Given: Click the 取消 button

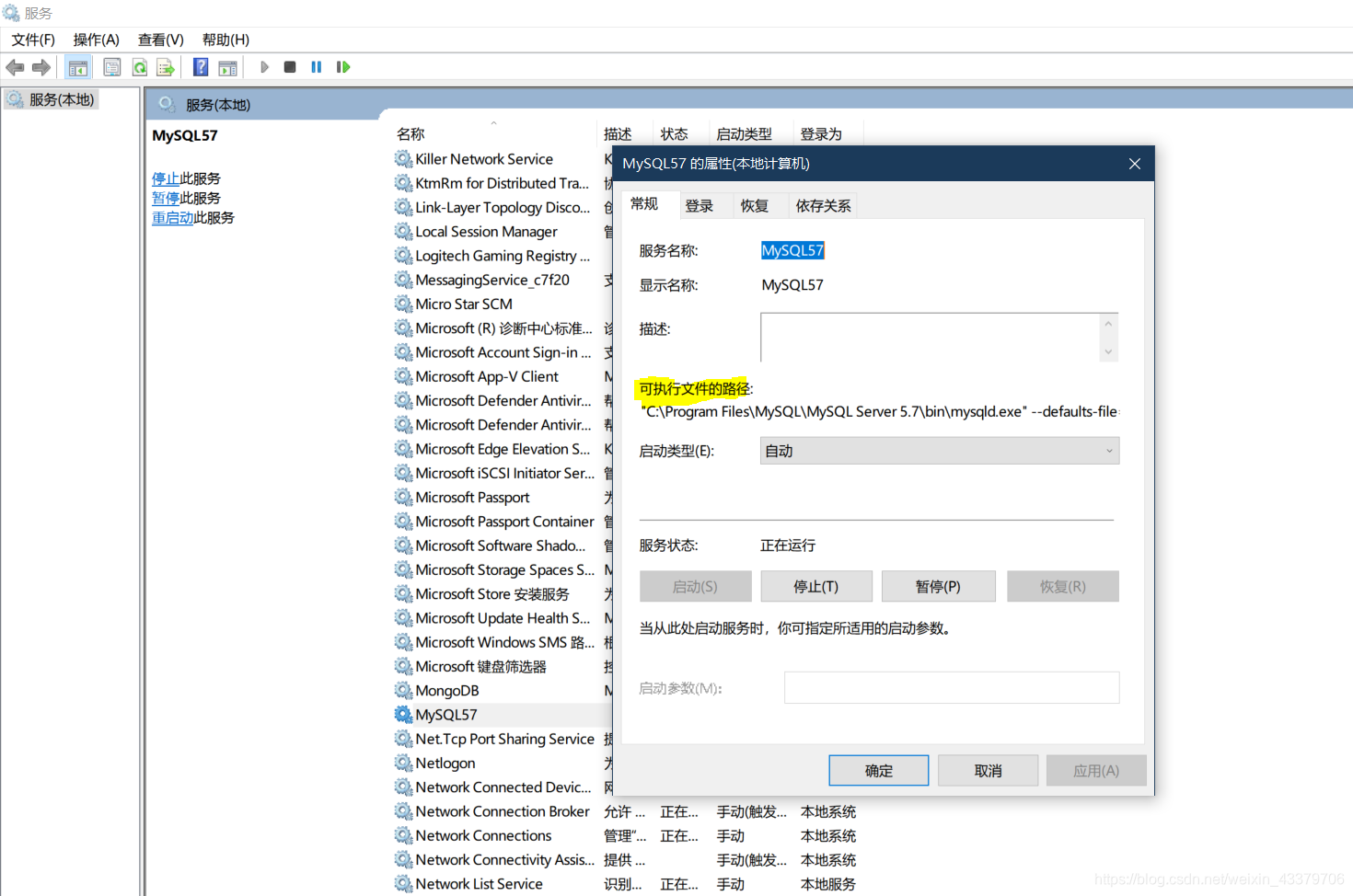Looking at the screenshot, I should point(989,771).
